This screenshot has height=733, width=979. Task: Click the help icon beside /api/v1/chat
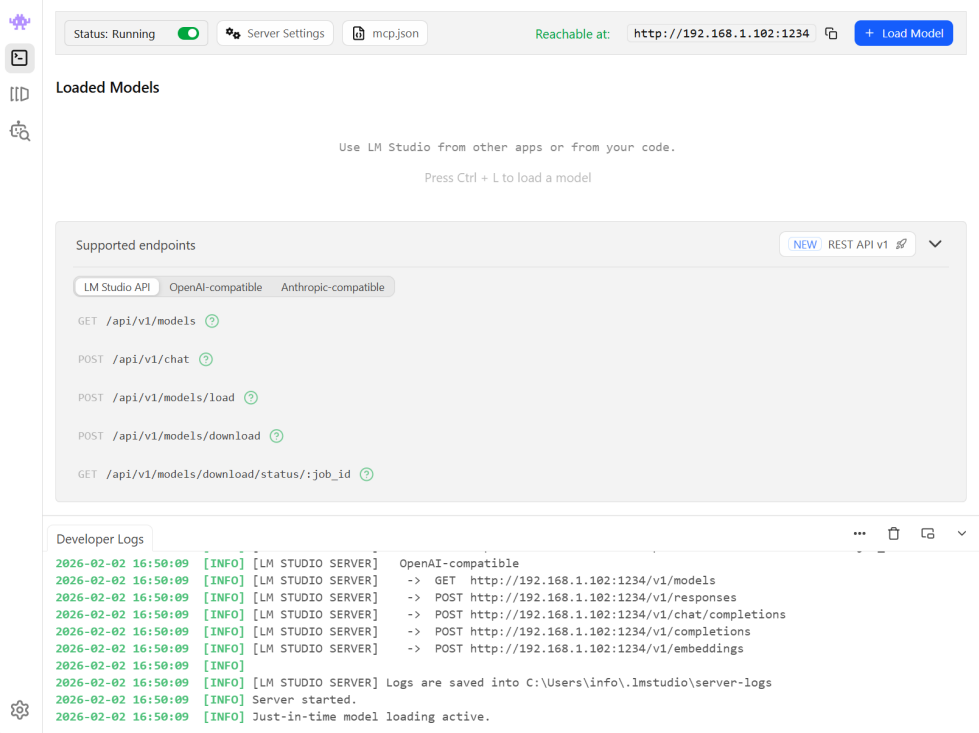point(206,359)
